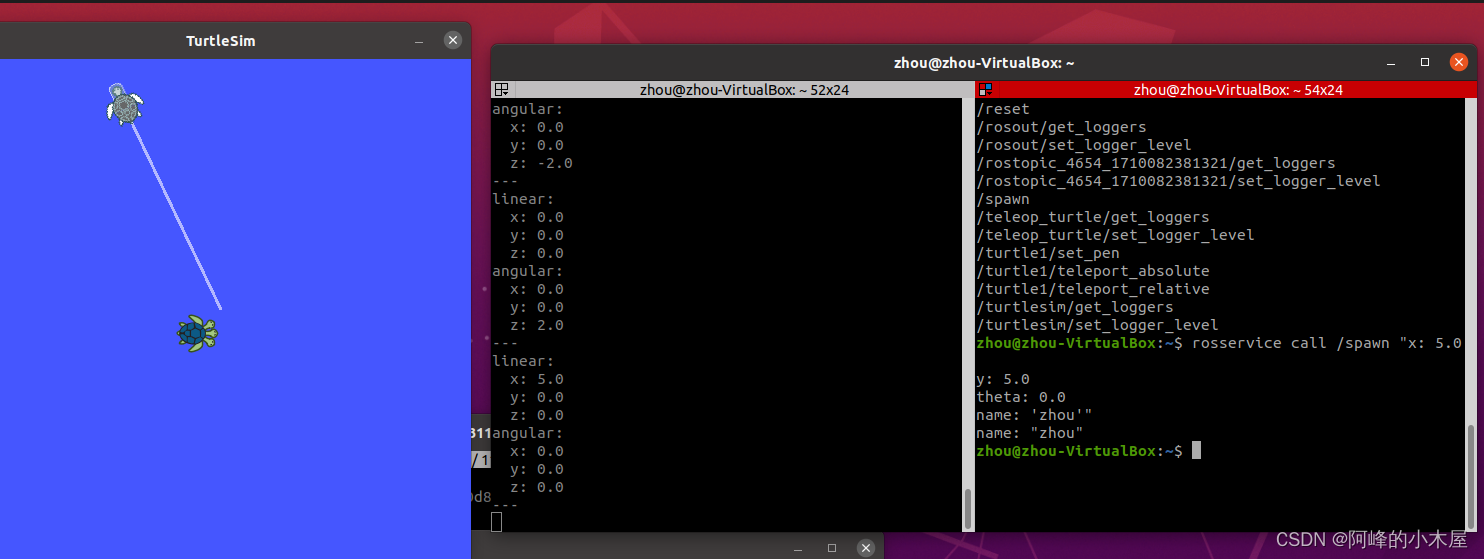Click the "name: "zhou"" response line
Screen dimensions: 1484x559
(x=1030, y=433)
